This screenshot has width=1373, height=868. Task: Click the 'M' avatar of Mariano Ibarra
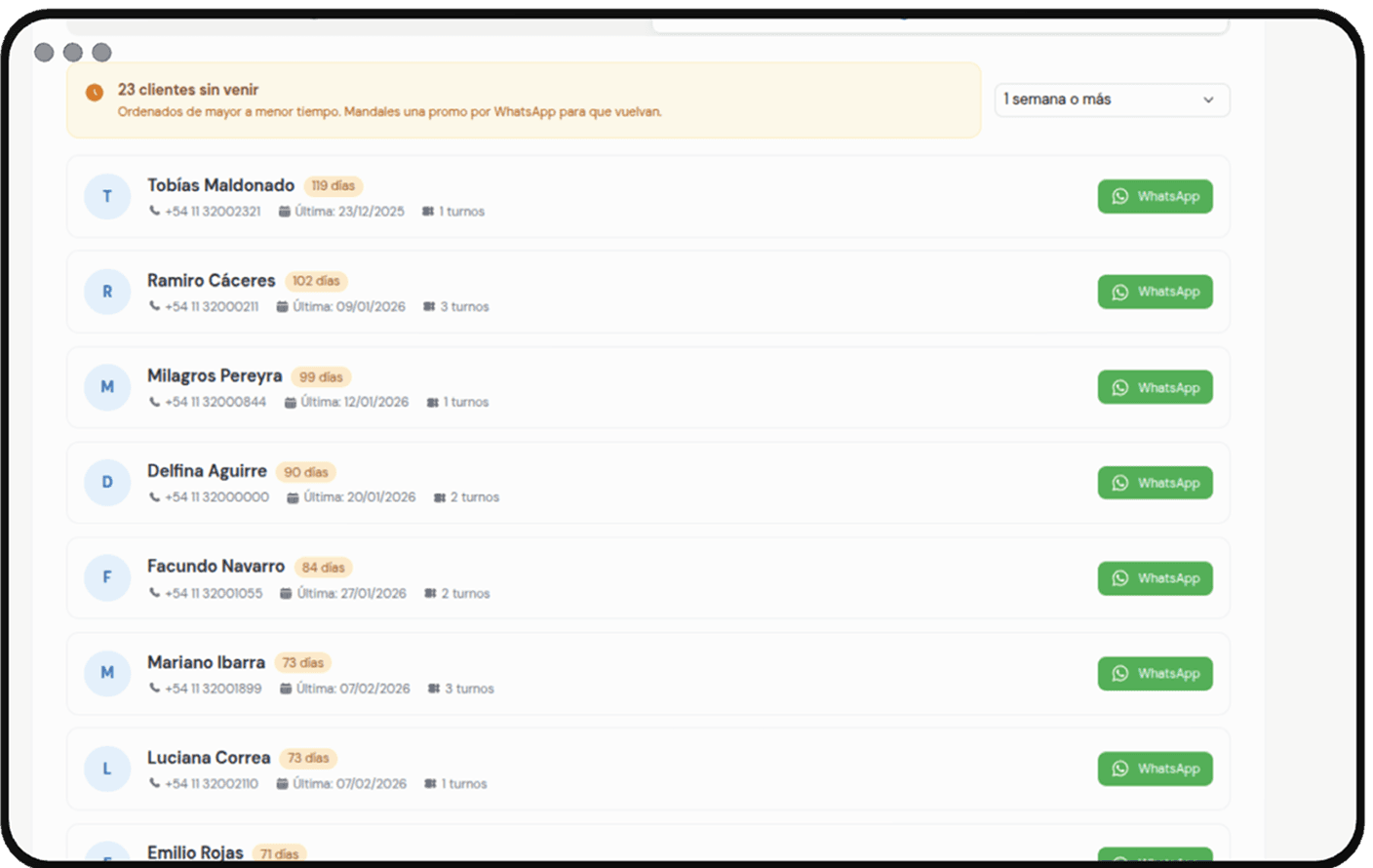(x=107, y=673)
